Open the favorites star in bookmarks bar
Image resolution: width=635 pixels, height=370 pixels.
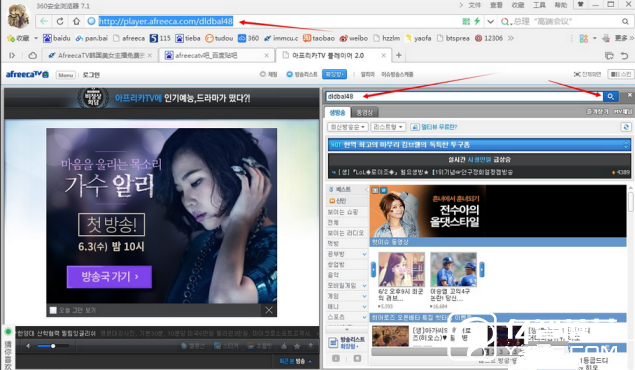click(x=11, y=38)
